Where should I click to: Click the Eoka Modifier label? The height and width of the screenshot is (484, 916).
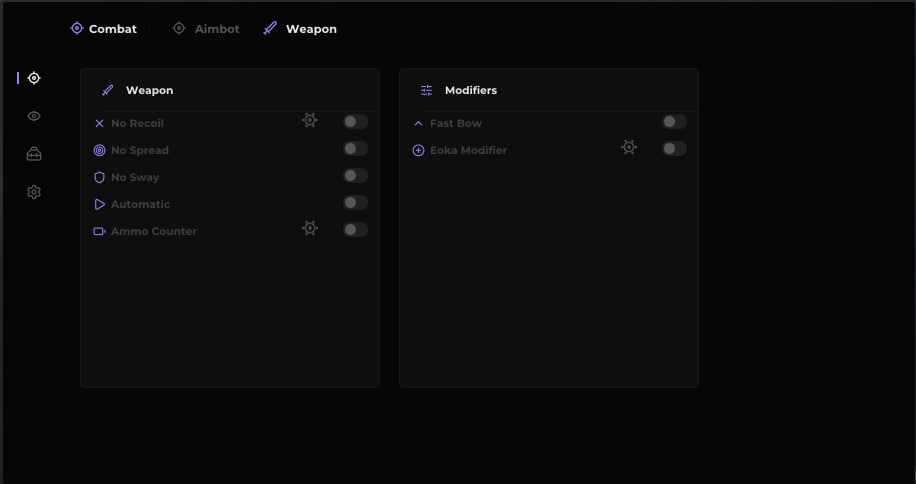(469, 150)
